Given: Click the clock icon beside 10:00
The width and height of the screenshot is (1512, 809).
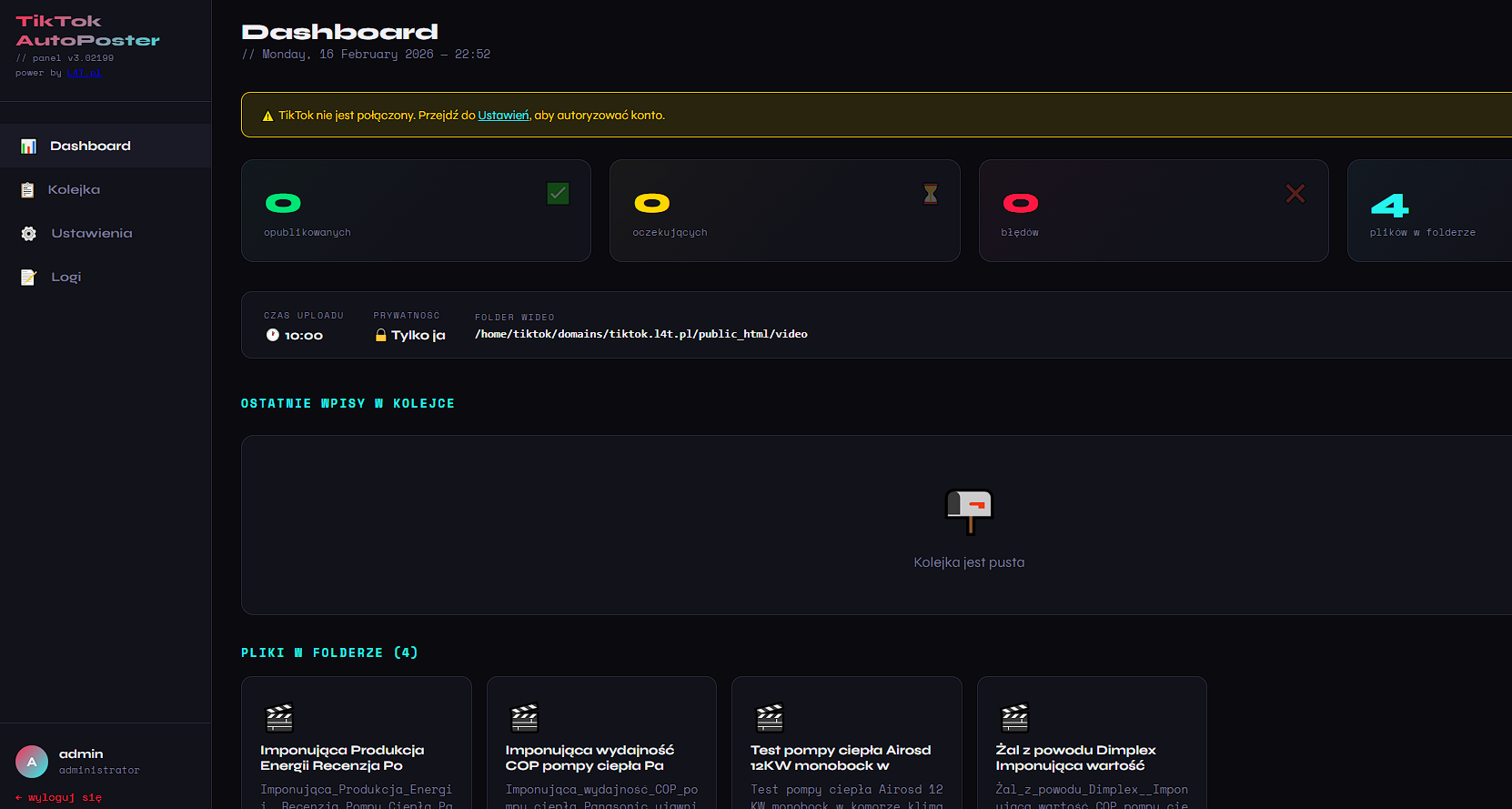Looking at the screenshot, I should pos(272,335).
